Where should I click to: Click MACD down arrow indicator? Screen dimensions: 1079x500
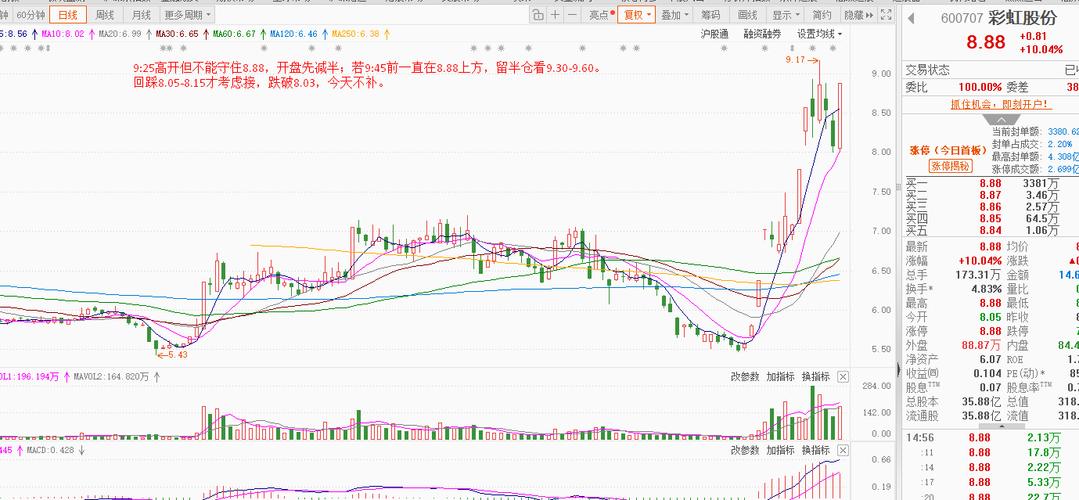point(82,450)
